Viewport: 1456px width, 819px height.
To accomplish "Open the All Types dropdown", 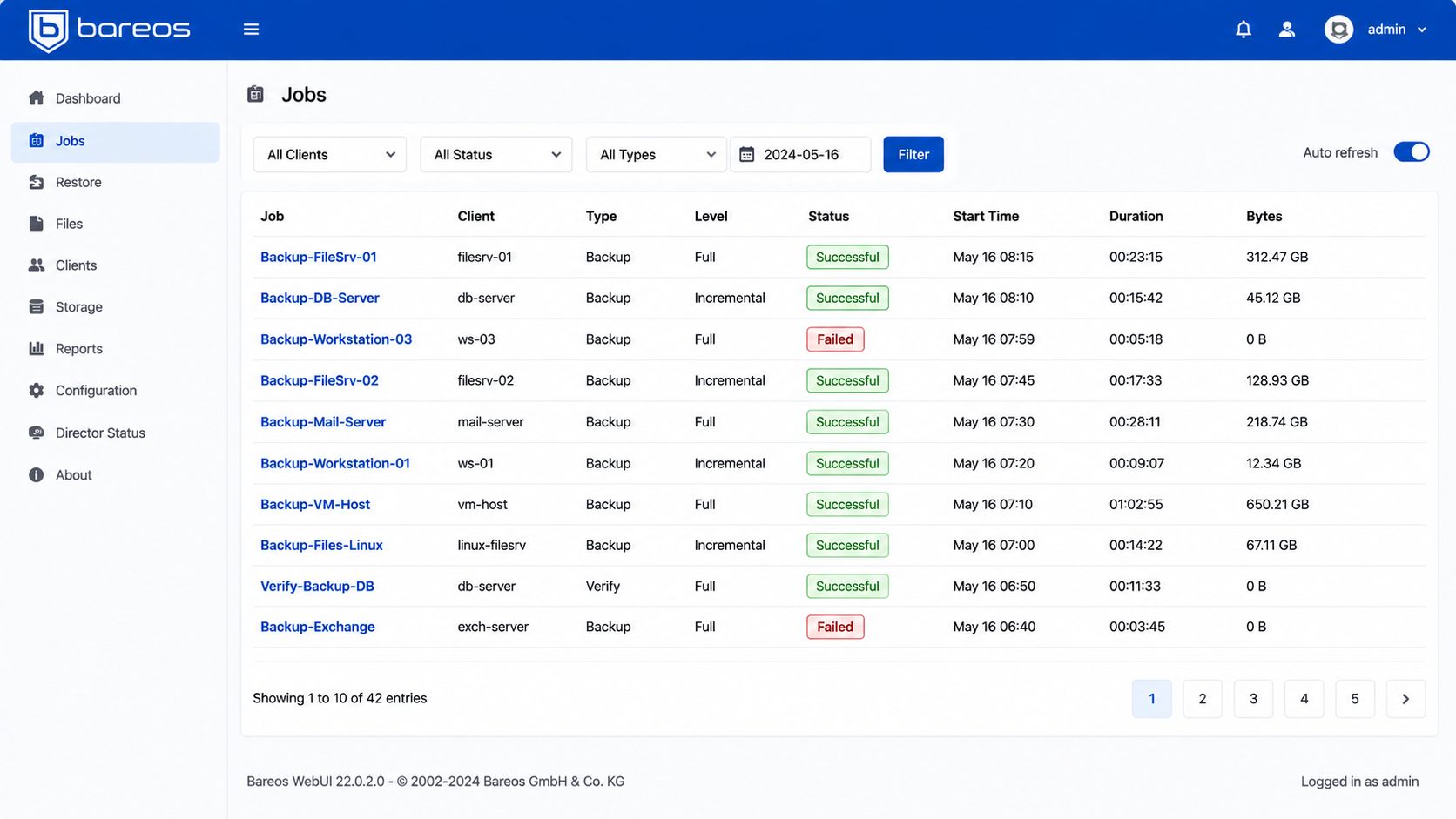I will (x=657, y=155).
